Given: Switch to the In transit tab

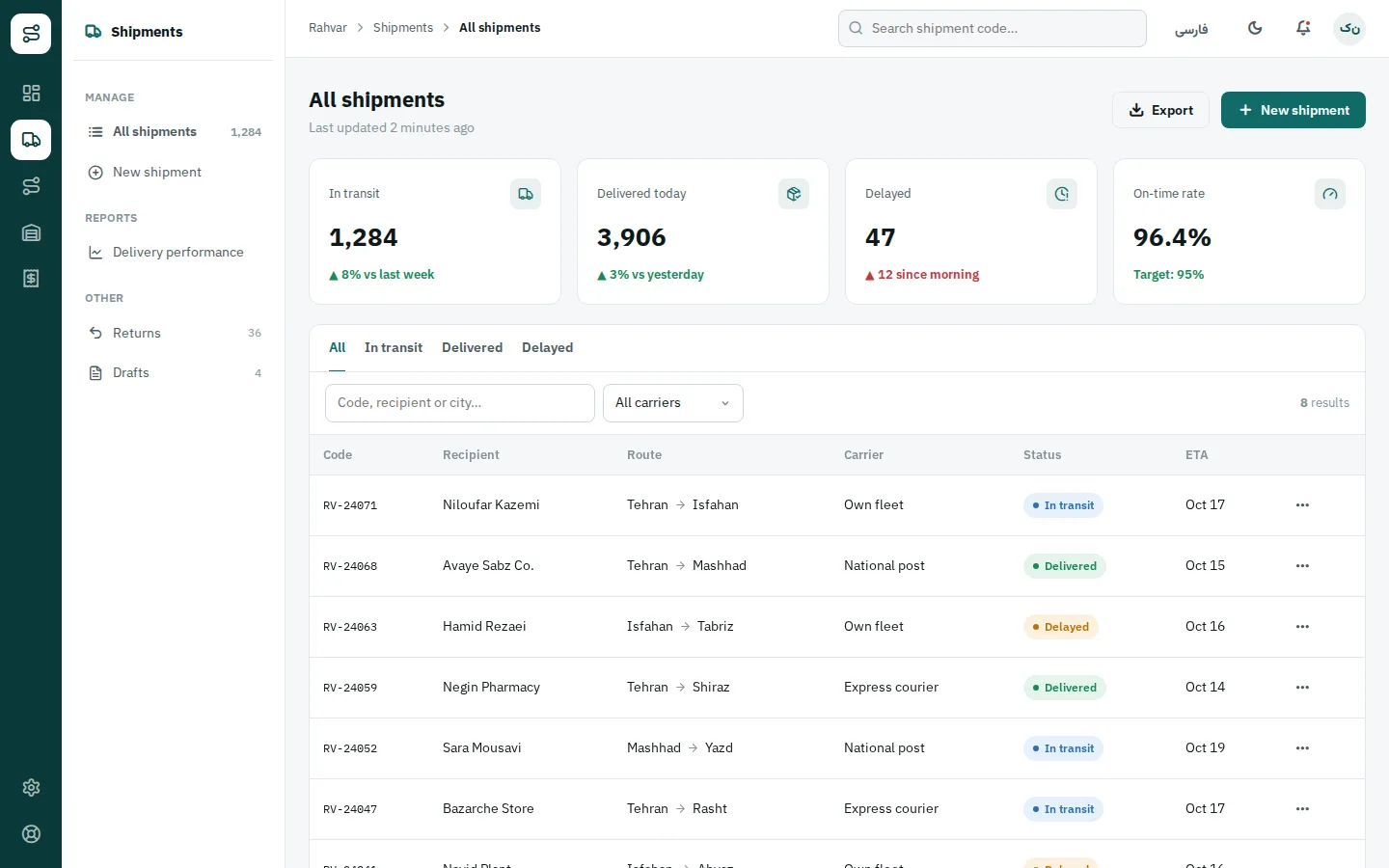Looking at the screenshot, I should coord(394,348).
